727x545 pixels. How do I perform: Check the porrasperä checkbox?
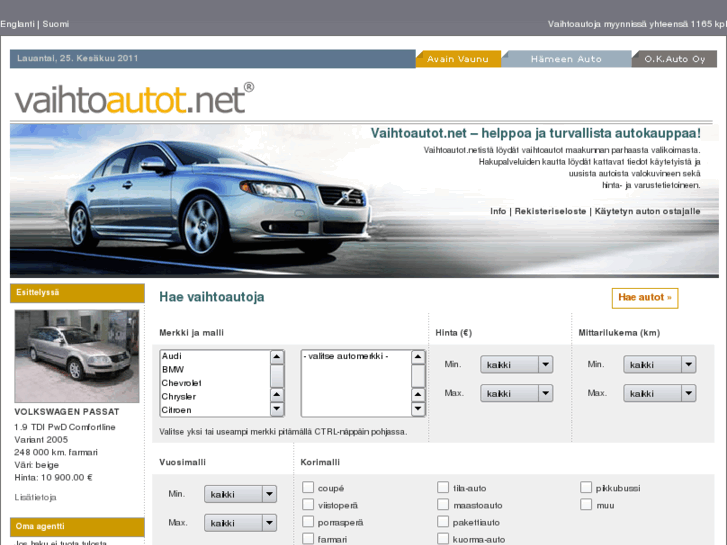tap(308, 521)
